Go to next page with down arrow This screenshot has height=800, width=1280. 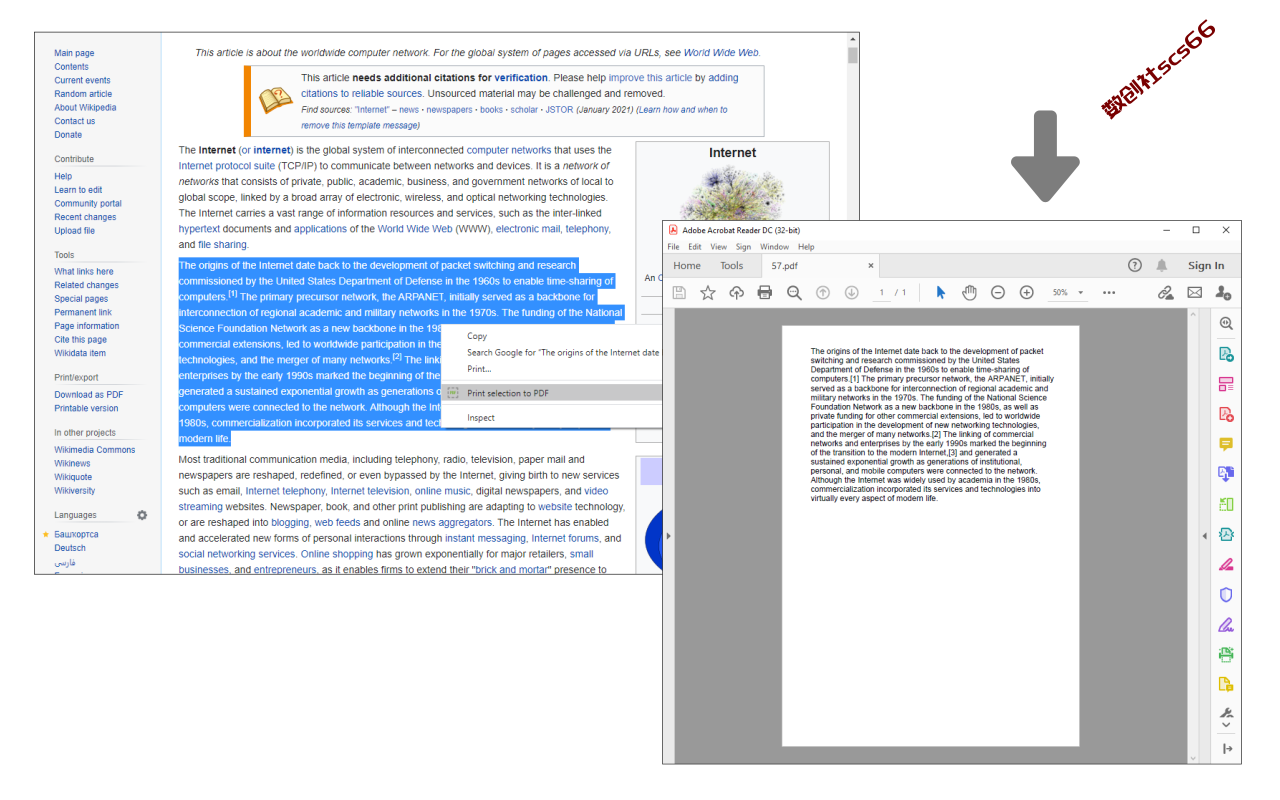click(852, 292)
